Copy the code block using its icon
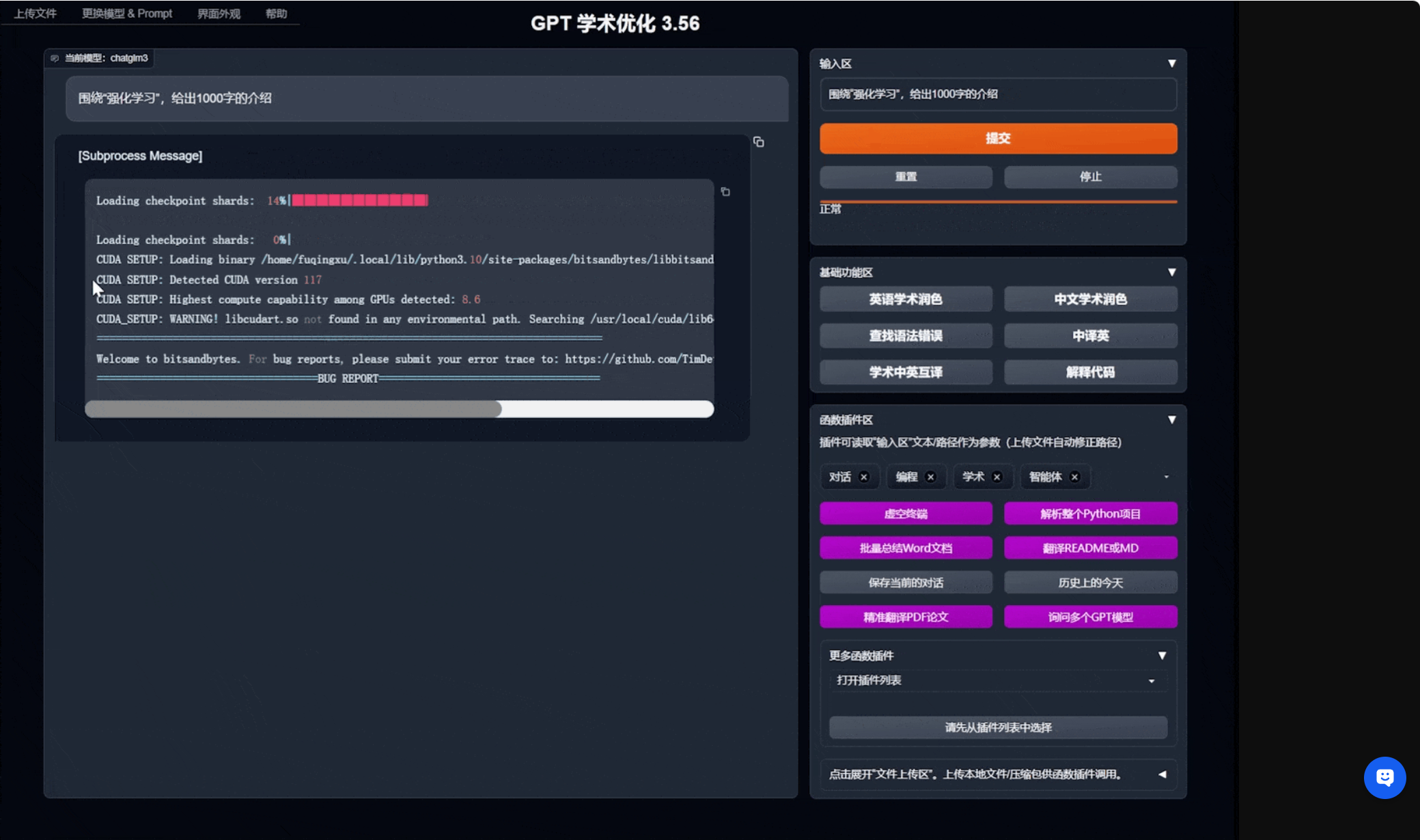1420x840 pixels. (x=725, y=192)
